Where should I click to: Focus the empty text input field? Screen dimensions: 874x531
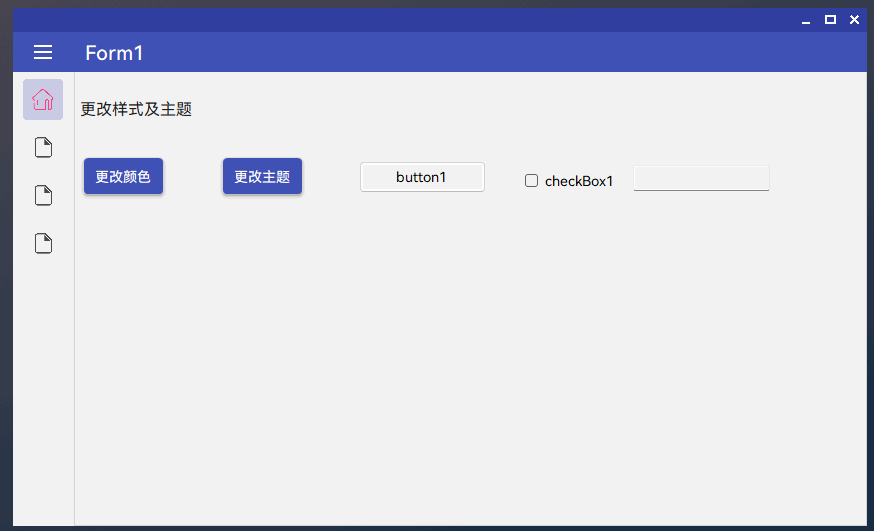point(701,178)
